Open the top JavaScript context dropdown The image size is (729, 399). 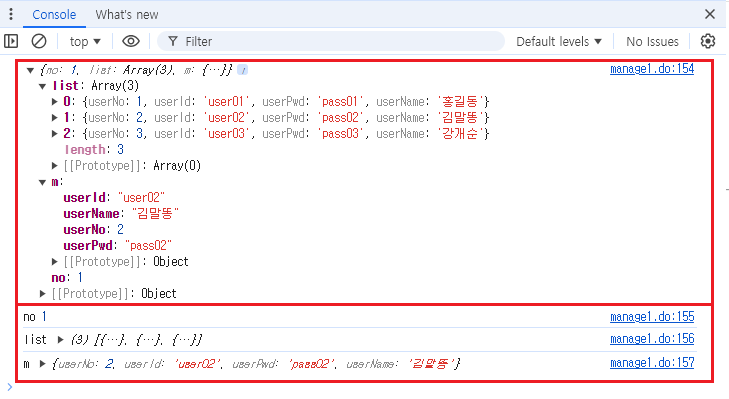[x=85, y=41]
